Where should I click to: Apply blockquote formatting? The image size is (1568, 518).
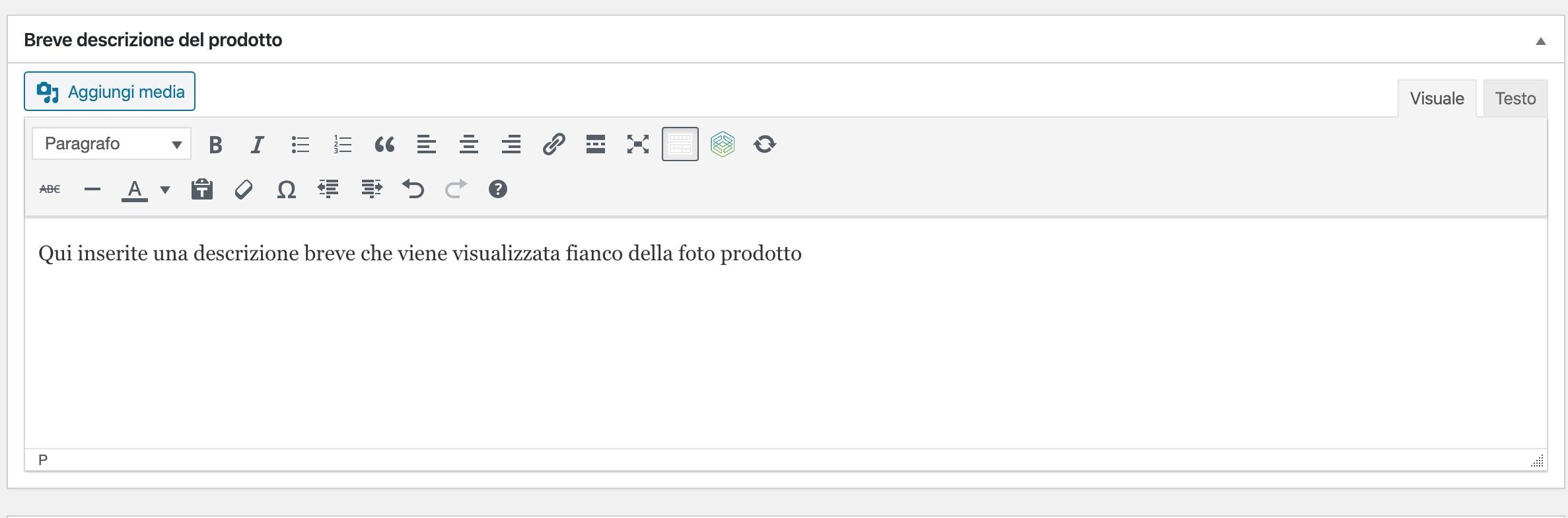pyautogui.click(x=384, y=145)
